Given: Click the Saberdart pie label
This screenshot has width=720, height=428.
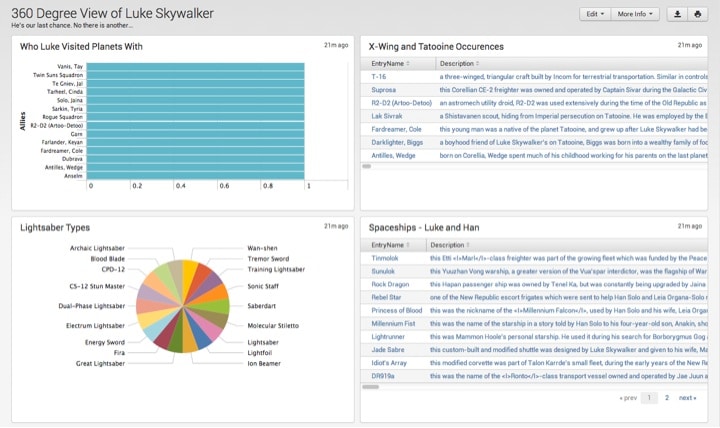Looking at the screenshot, I should [261, 306].
